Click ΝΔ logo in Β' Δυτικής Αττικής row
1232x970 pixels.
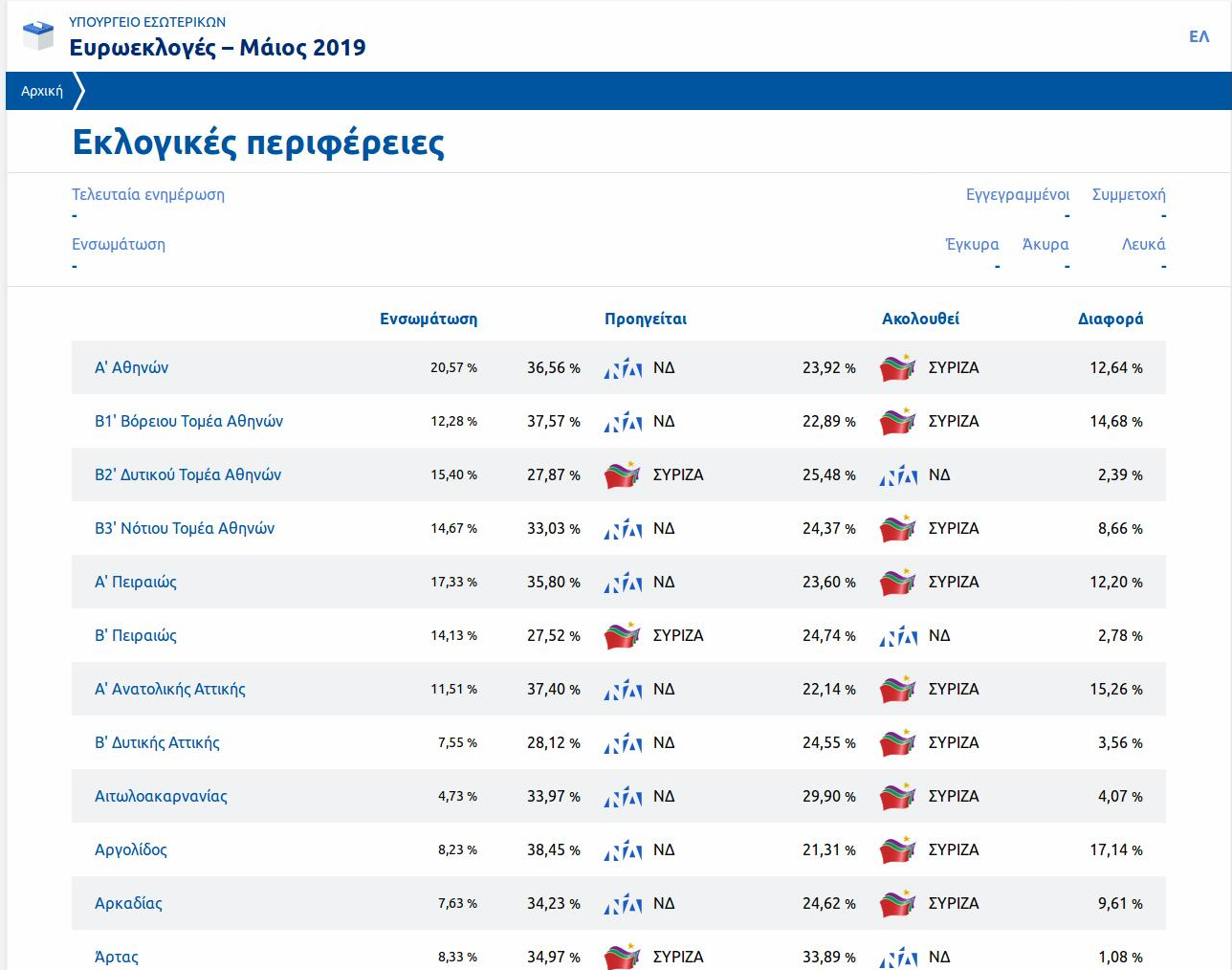(x=623, y=743)
